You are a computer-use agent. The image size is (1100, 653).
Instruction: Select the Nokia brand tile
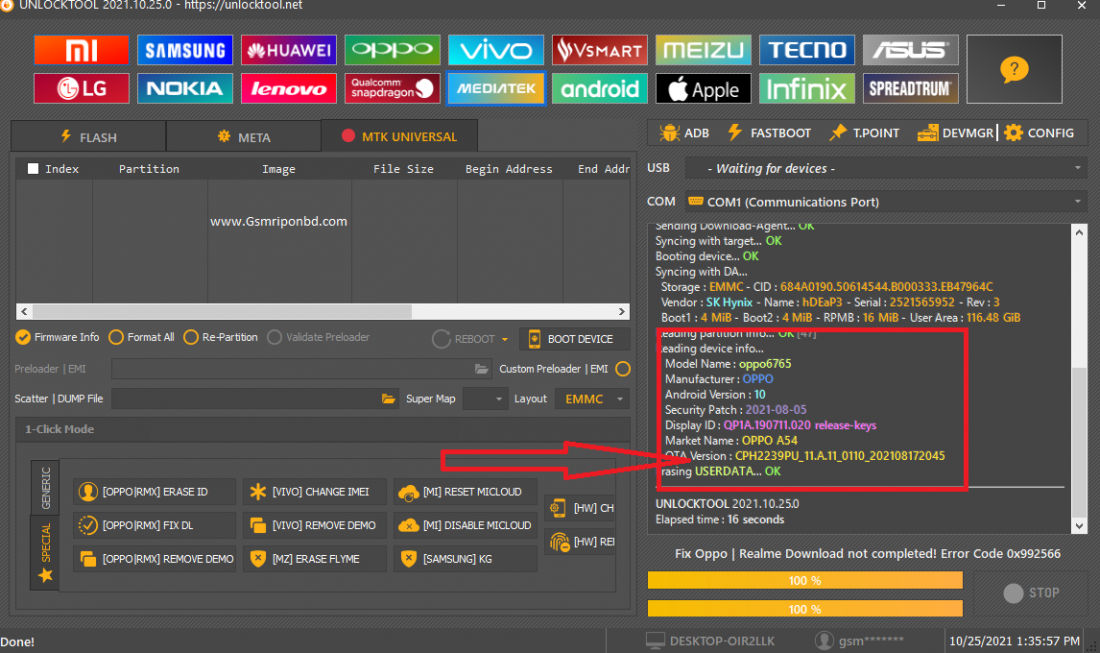coord(185,88)
